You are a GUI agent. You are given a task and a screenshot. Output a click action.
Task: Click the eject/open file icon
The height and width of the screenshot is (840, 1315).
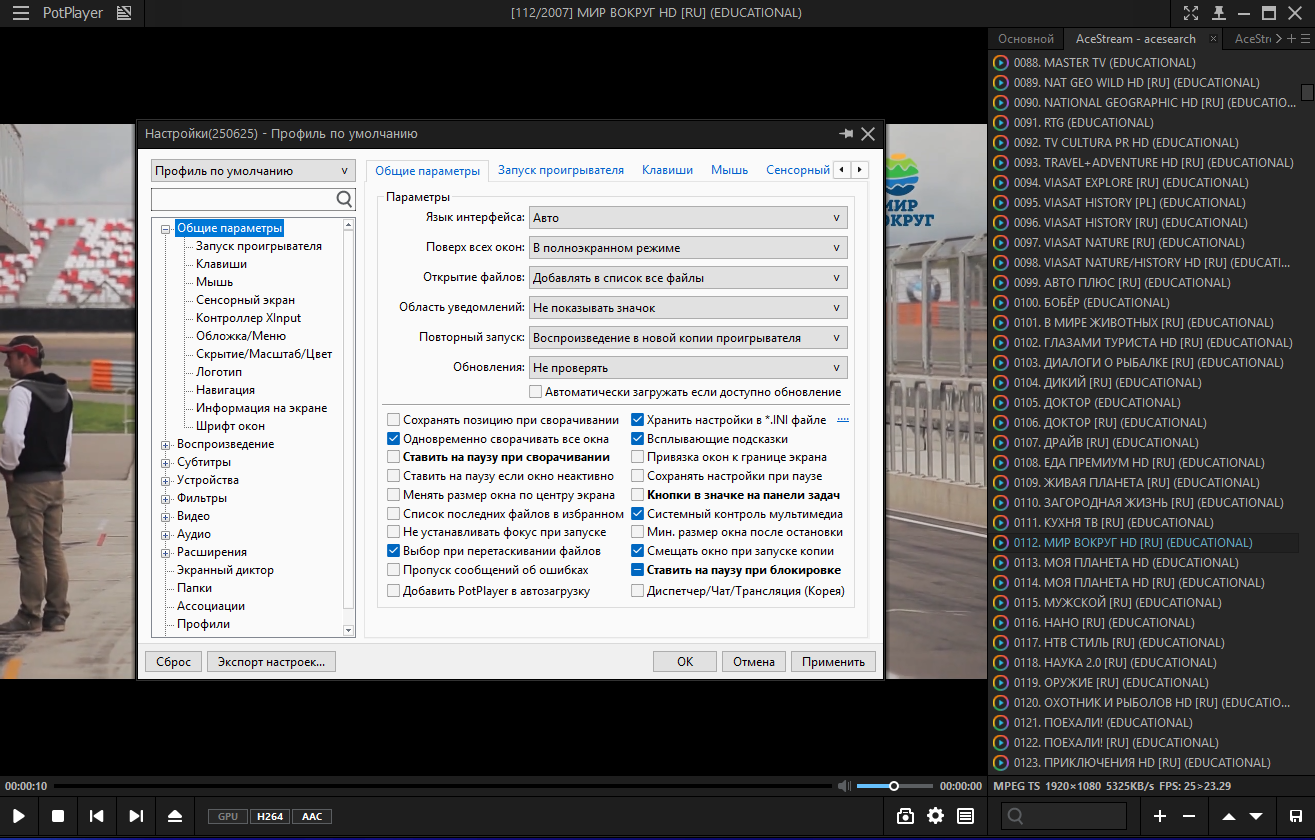pos(175,816)
